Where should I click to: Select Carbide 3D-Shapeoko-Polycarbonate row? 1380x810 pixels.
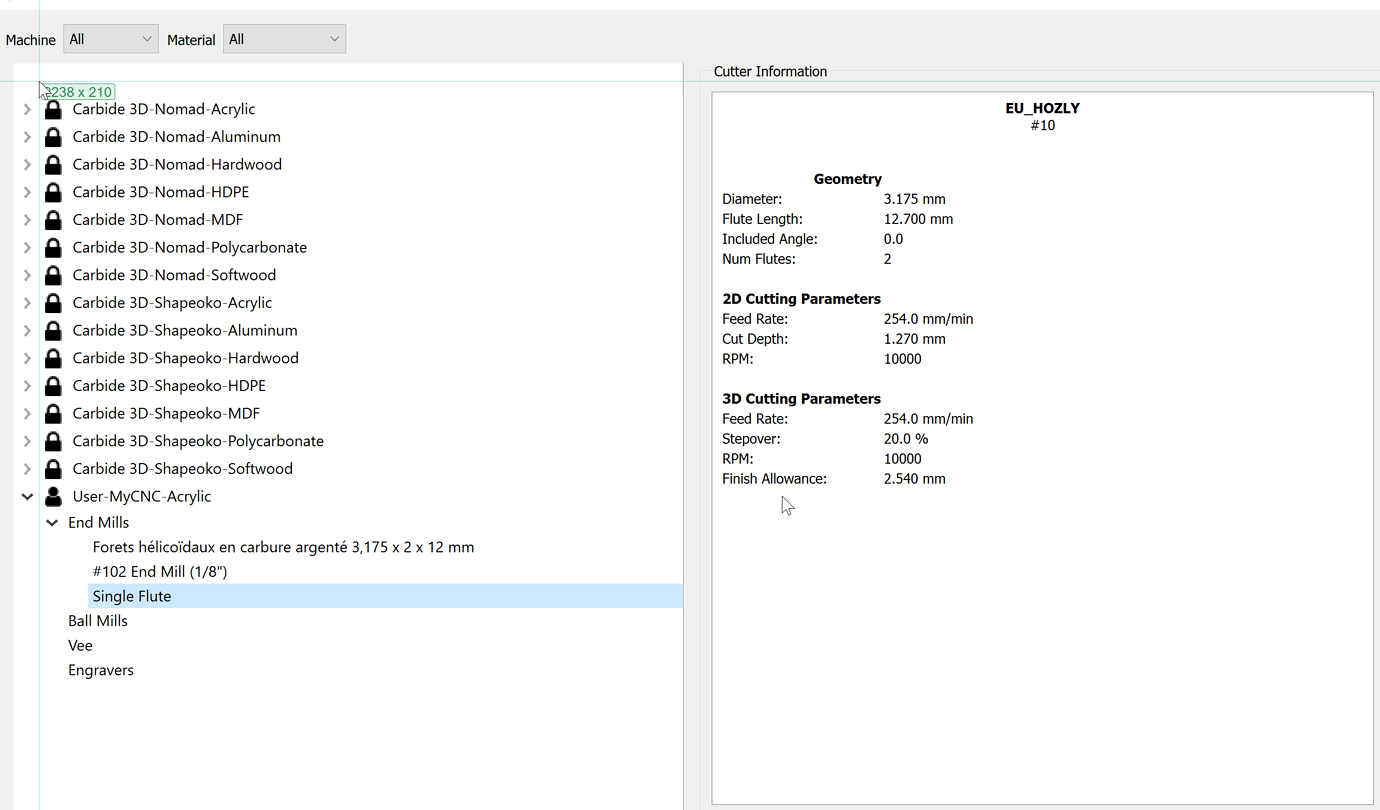pos(198,441)
